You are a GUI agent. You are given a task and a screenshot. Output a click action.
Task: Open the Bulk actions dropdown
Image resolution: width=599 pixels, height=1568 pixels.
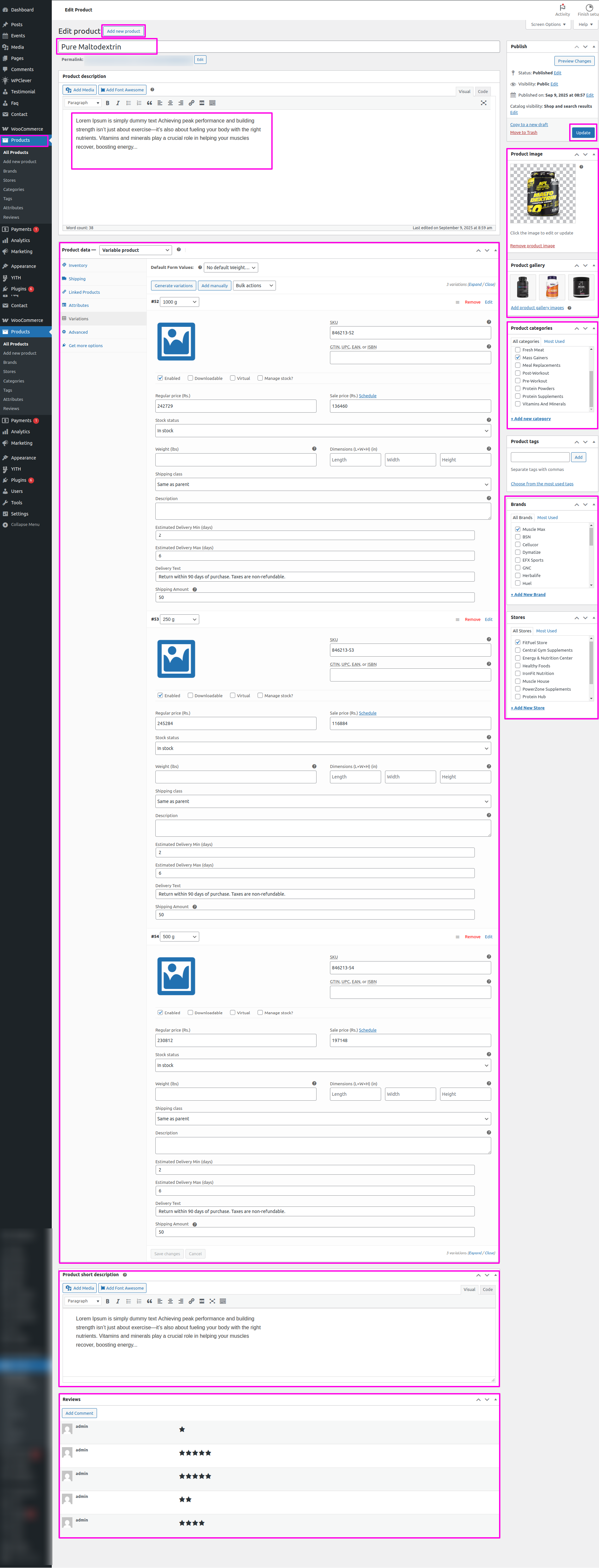point(254,286)
